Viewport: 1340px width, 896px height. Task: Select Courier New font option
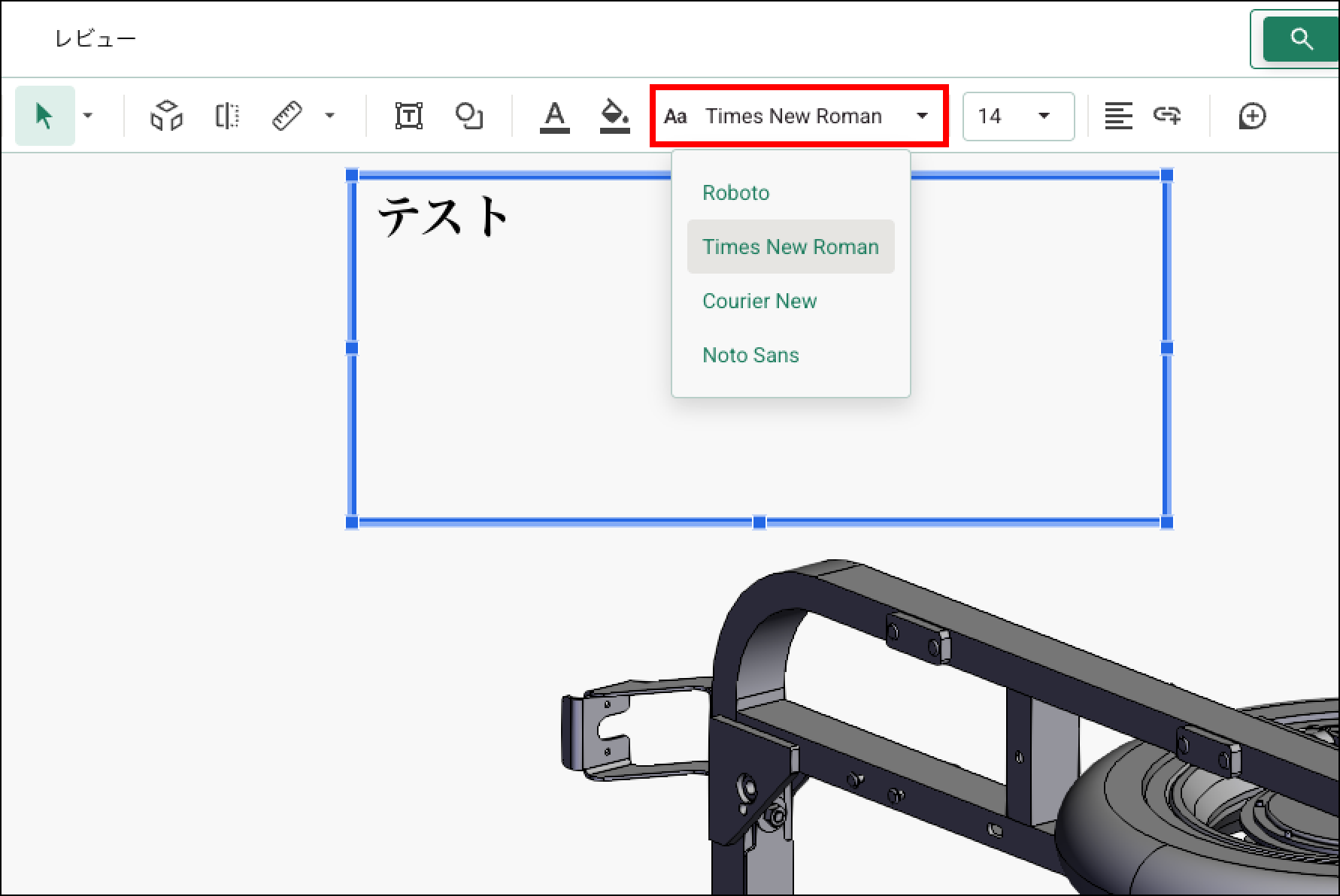759,301
